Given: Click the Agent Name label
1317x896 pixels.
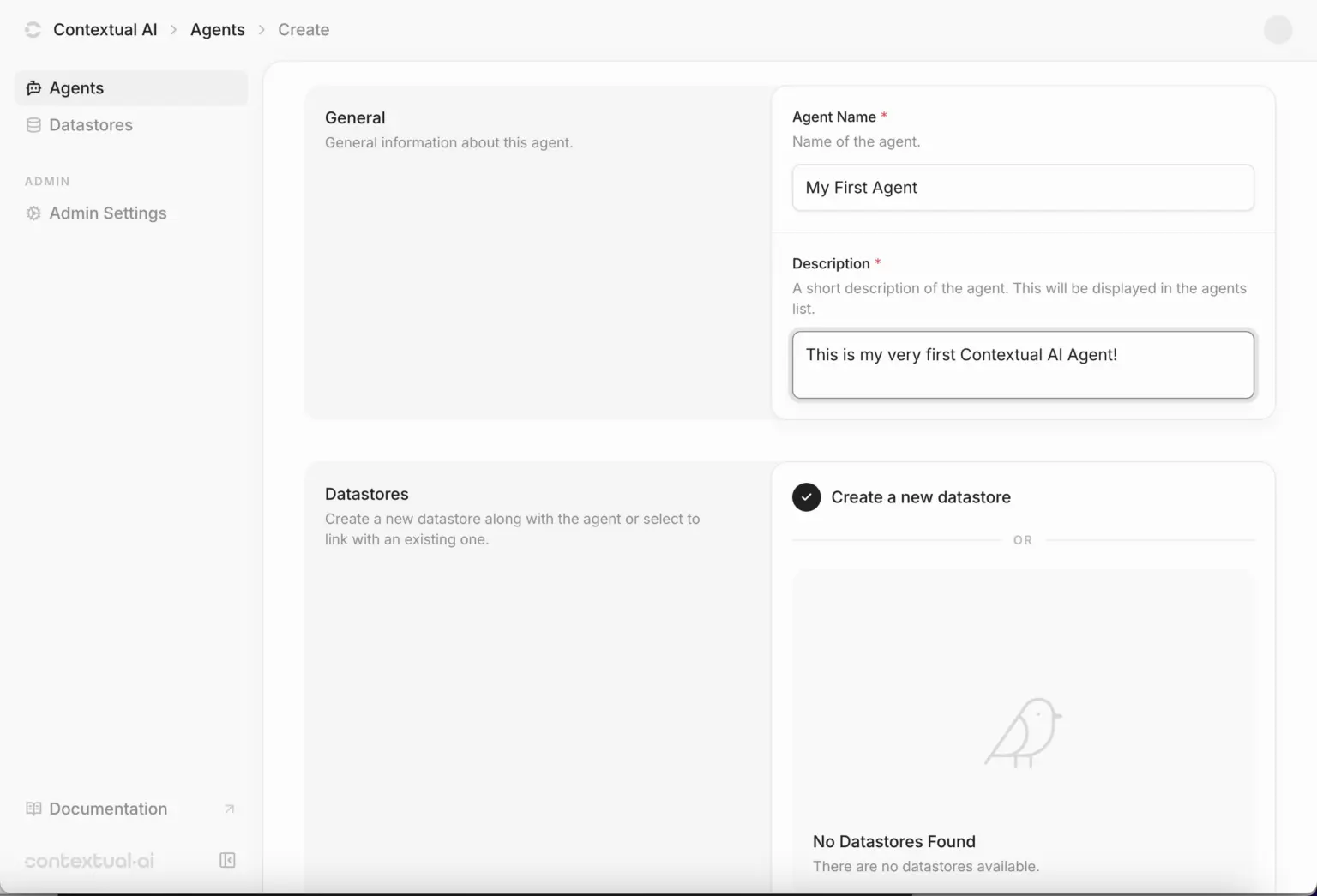Looking at the screenshot, I should [x=834, y=117].
